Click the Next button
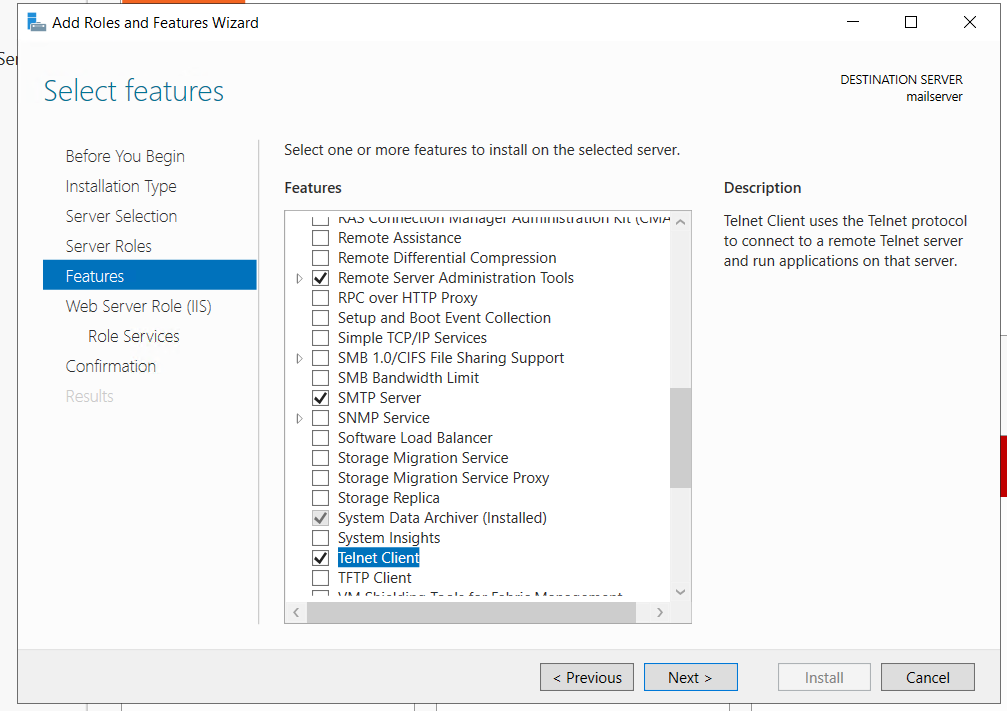 (x=690, y=678)
